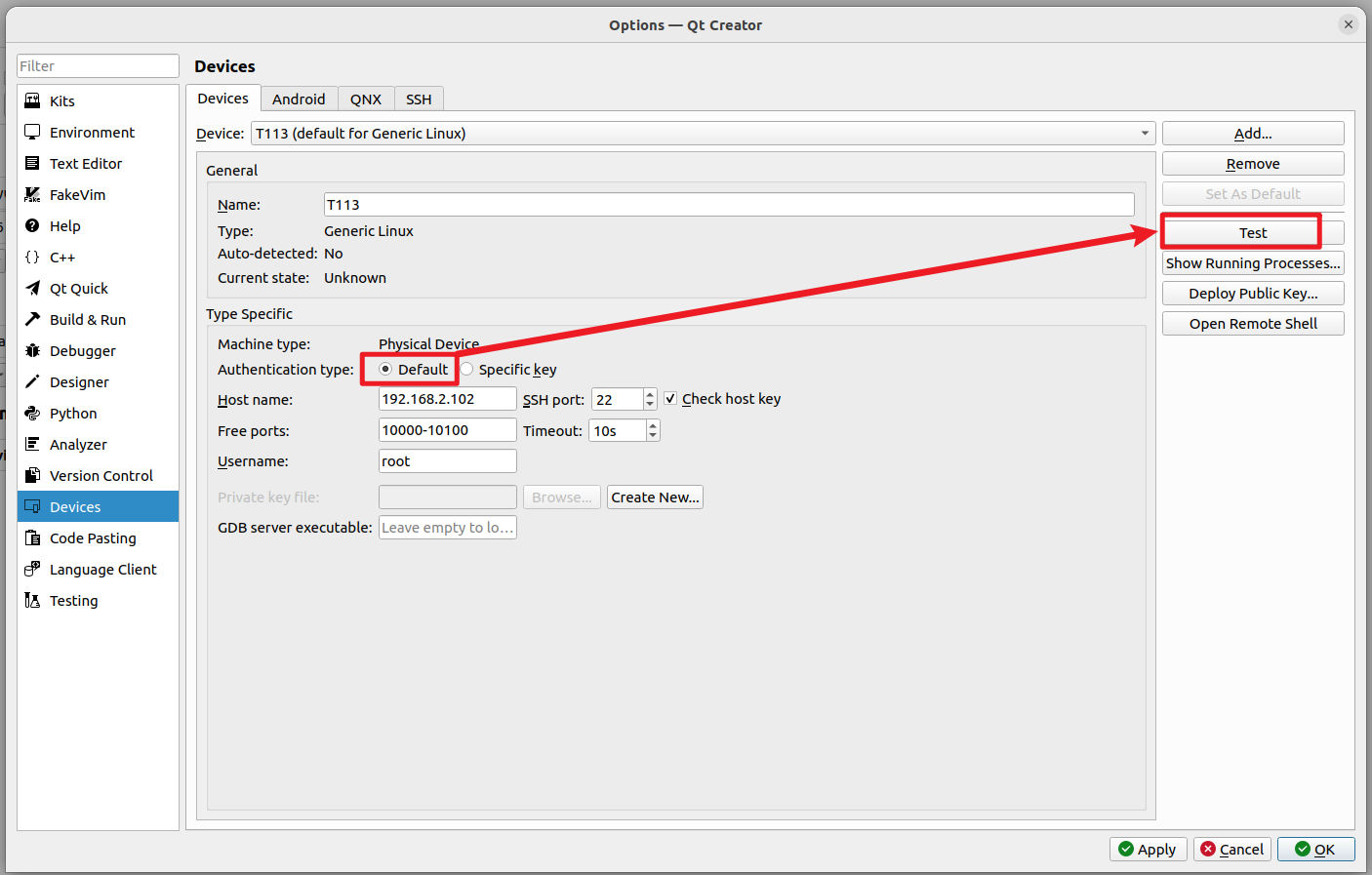Focus the Username field
Image resolution: width=1372 pixels, height=875 pixels.
[447, 461]
